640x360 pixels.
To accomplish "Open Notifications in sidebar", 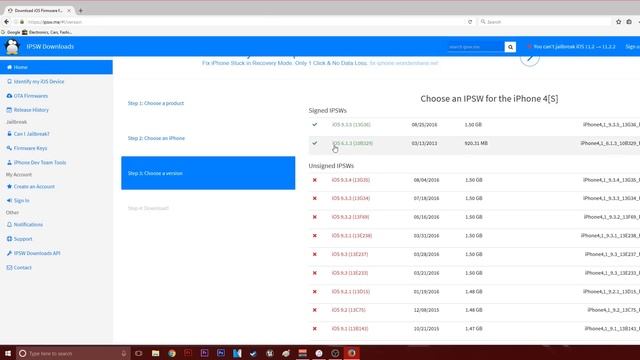I will tap(25, 224).
